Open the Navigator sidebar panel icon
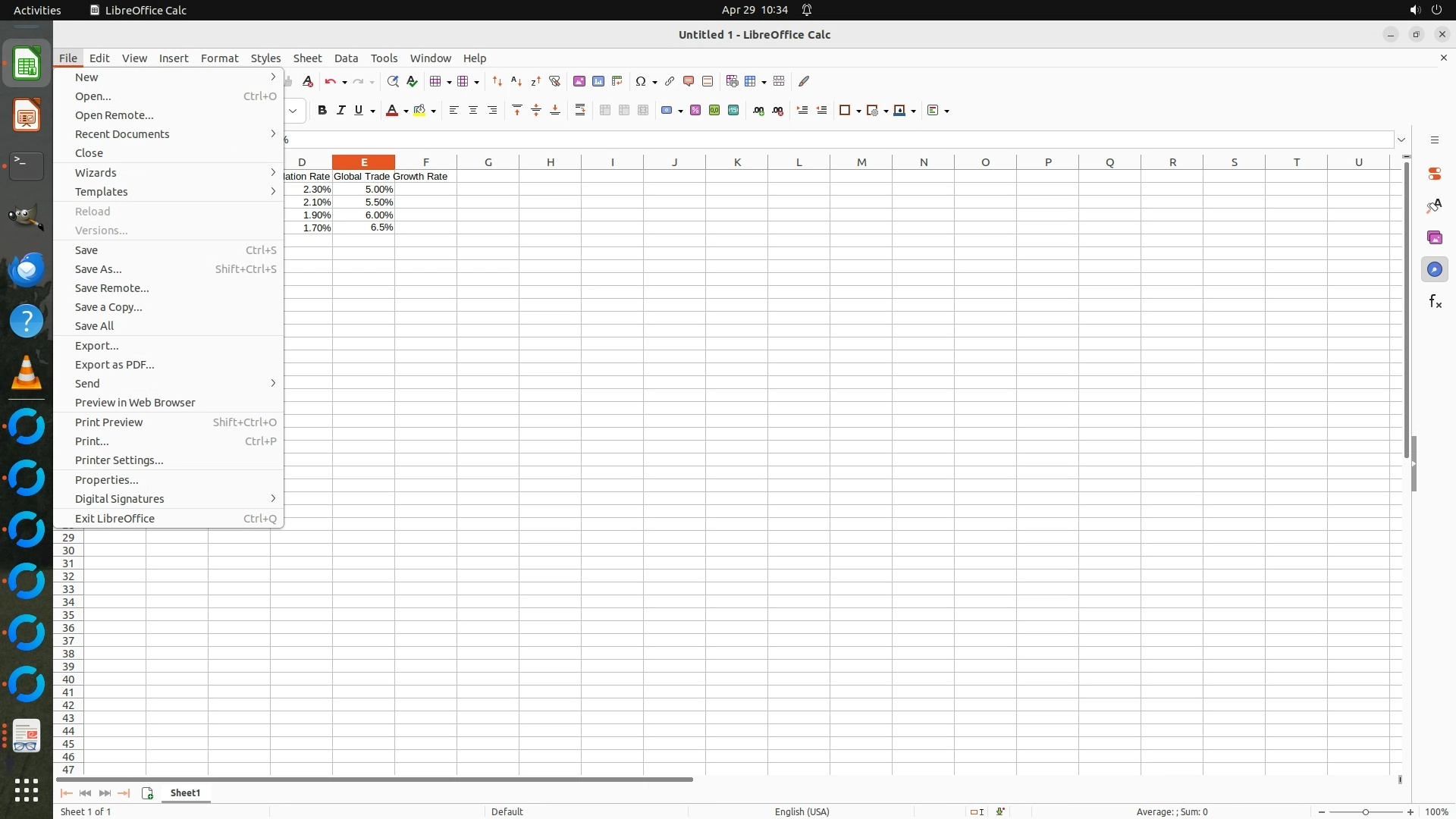The image size is (1456, 819). (1435, 269)
